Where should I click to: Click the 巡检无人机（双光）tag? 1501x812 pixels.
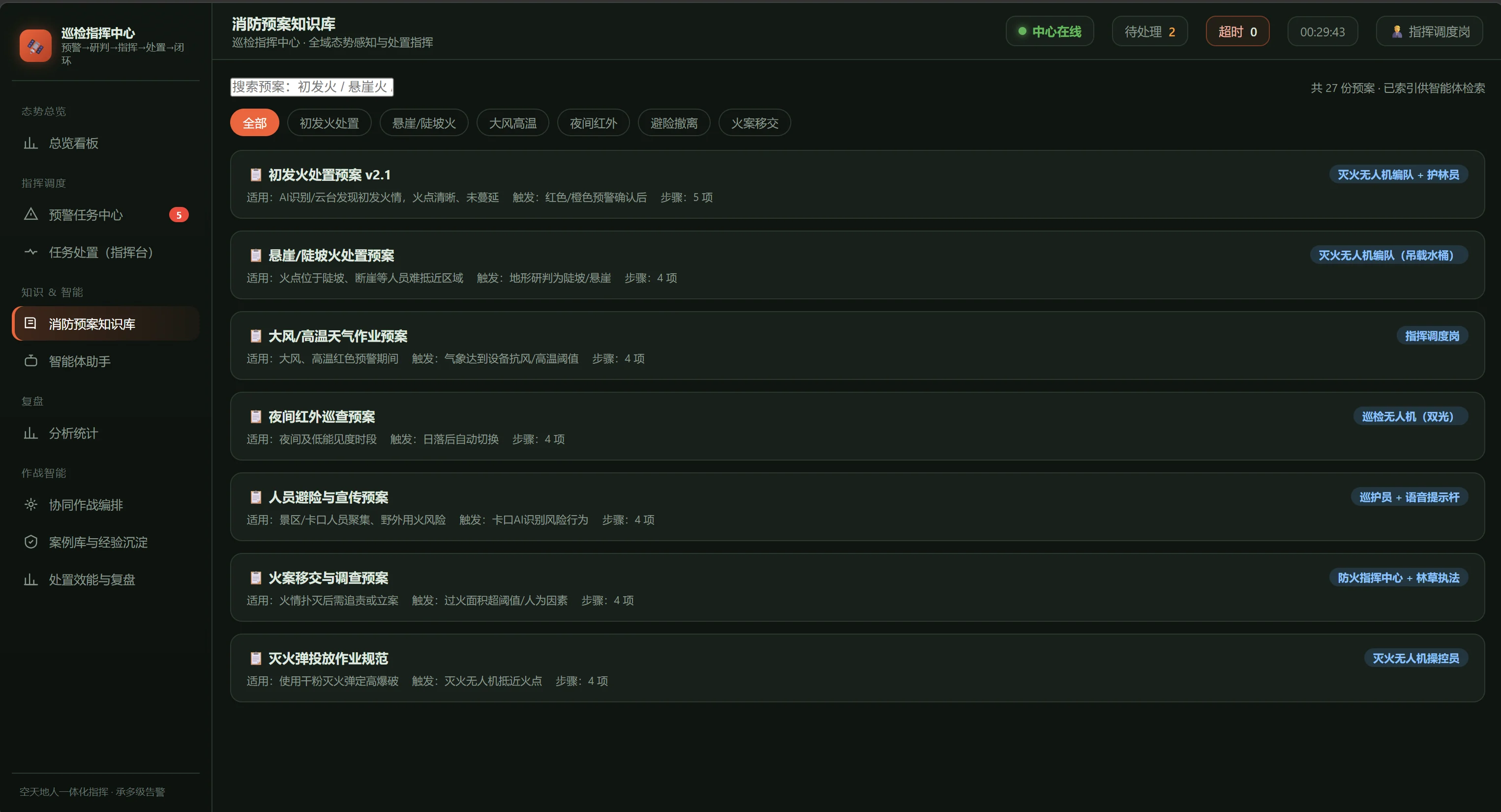point(1410,416)
